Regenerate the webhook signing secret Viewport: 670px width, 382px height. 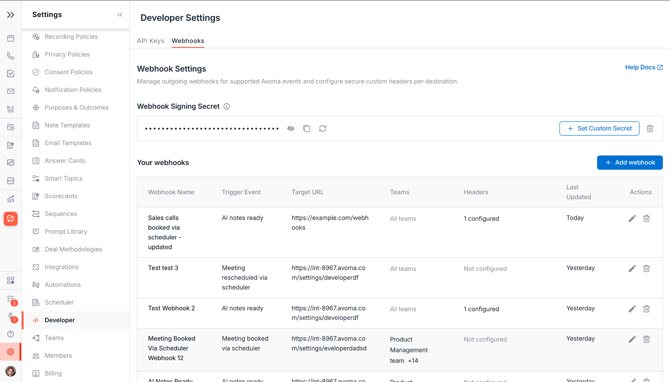[323, 129]
